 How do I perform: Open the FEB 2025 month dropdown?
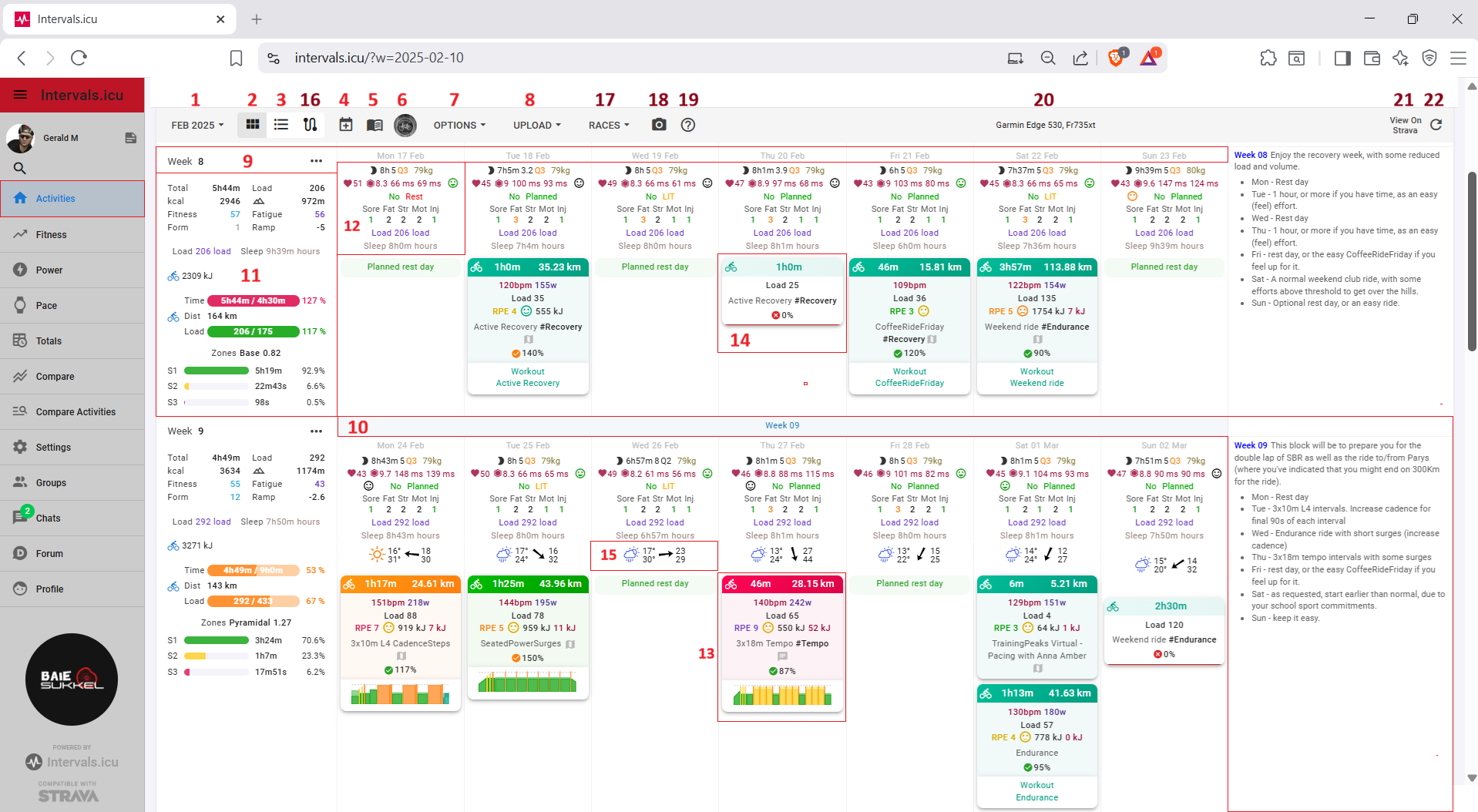pyautogui.click(x=197, y=125)
